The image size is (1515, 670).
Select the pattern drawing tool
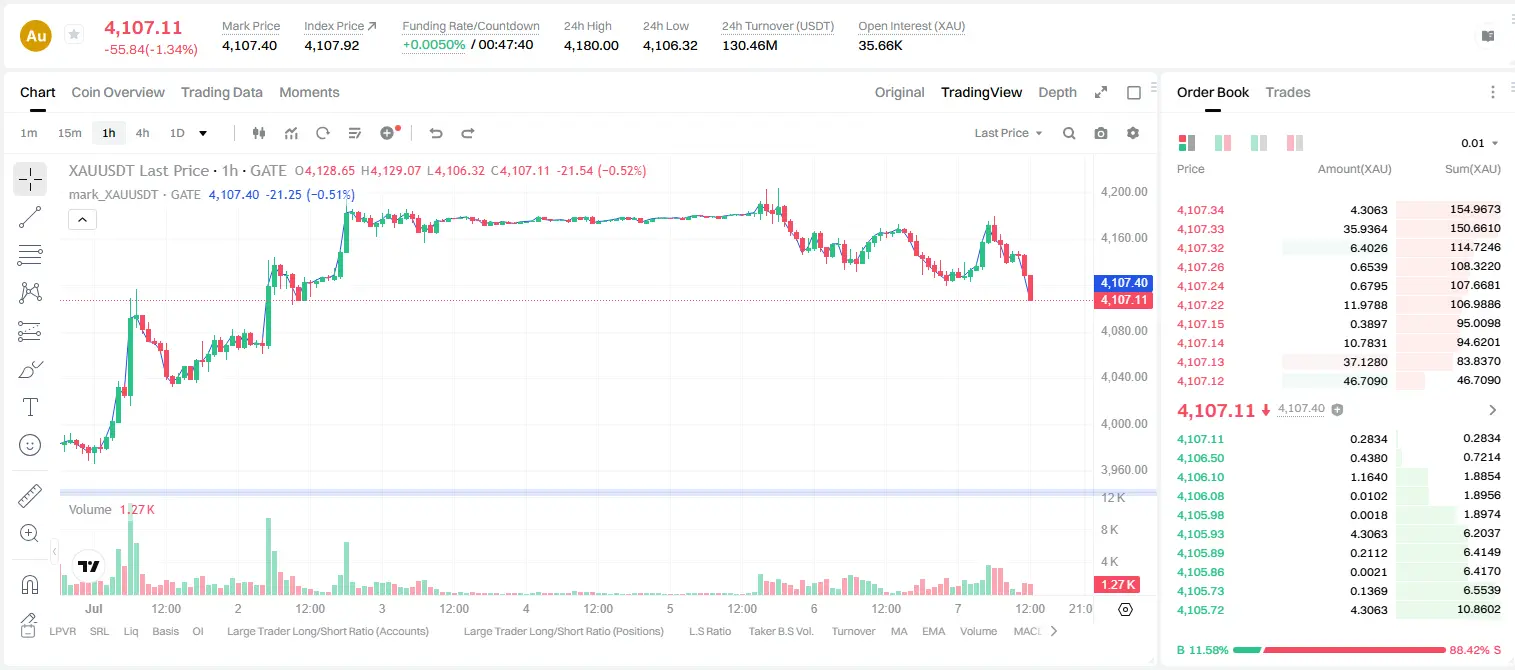[30, 292]
